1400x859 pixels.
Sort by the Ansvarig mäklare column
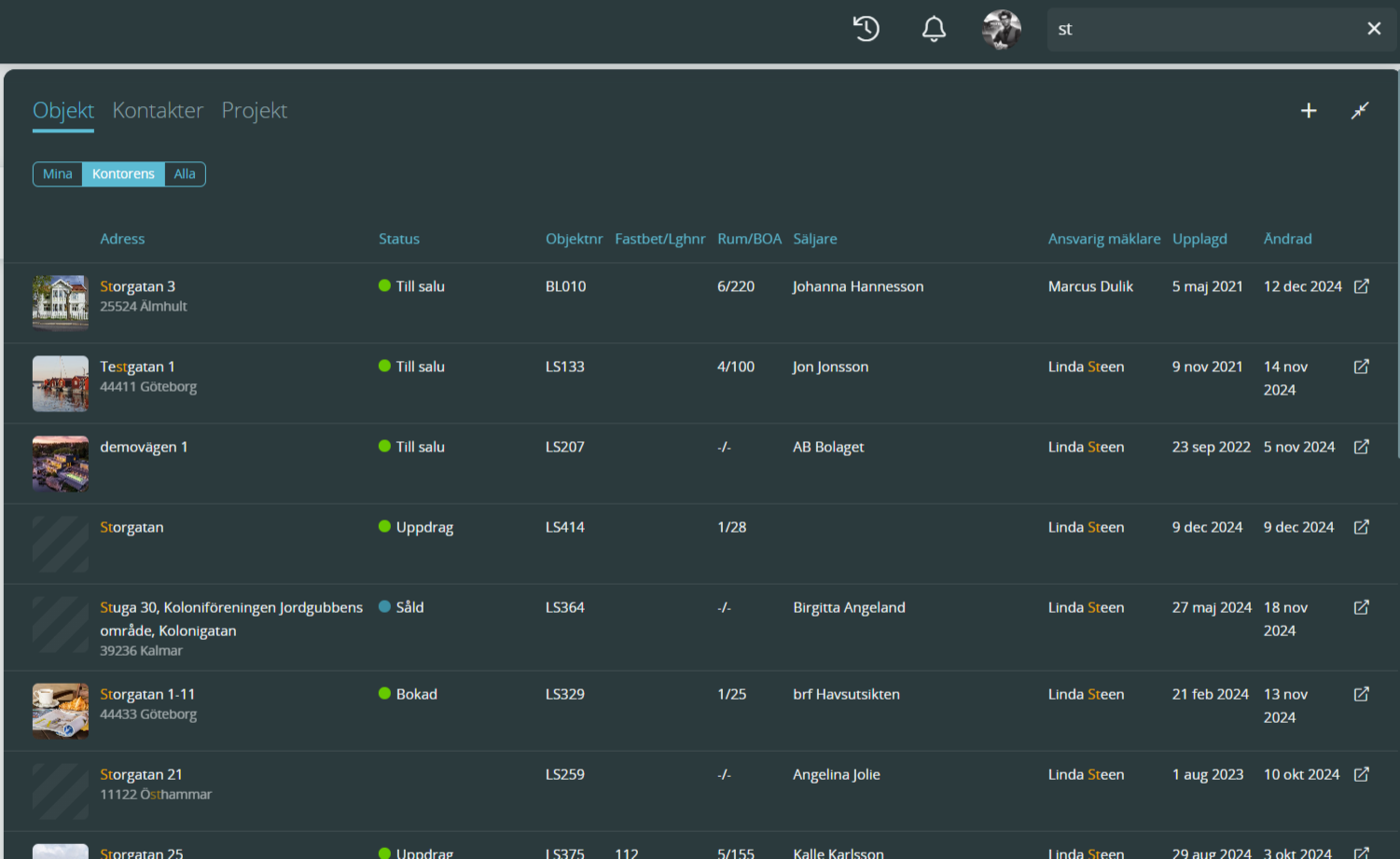pos(1104,239)
